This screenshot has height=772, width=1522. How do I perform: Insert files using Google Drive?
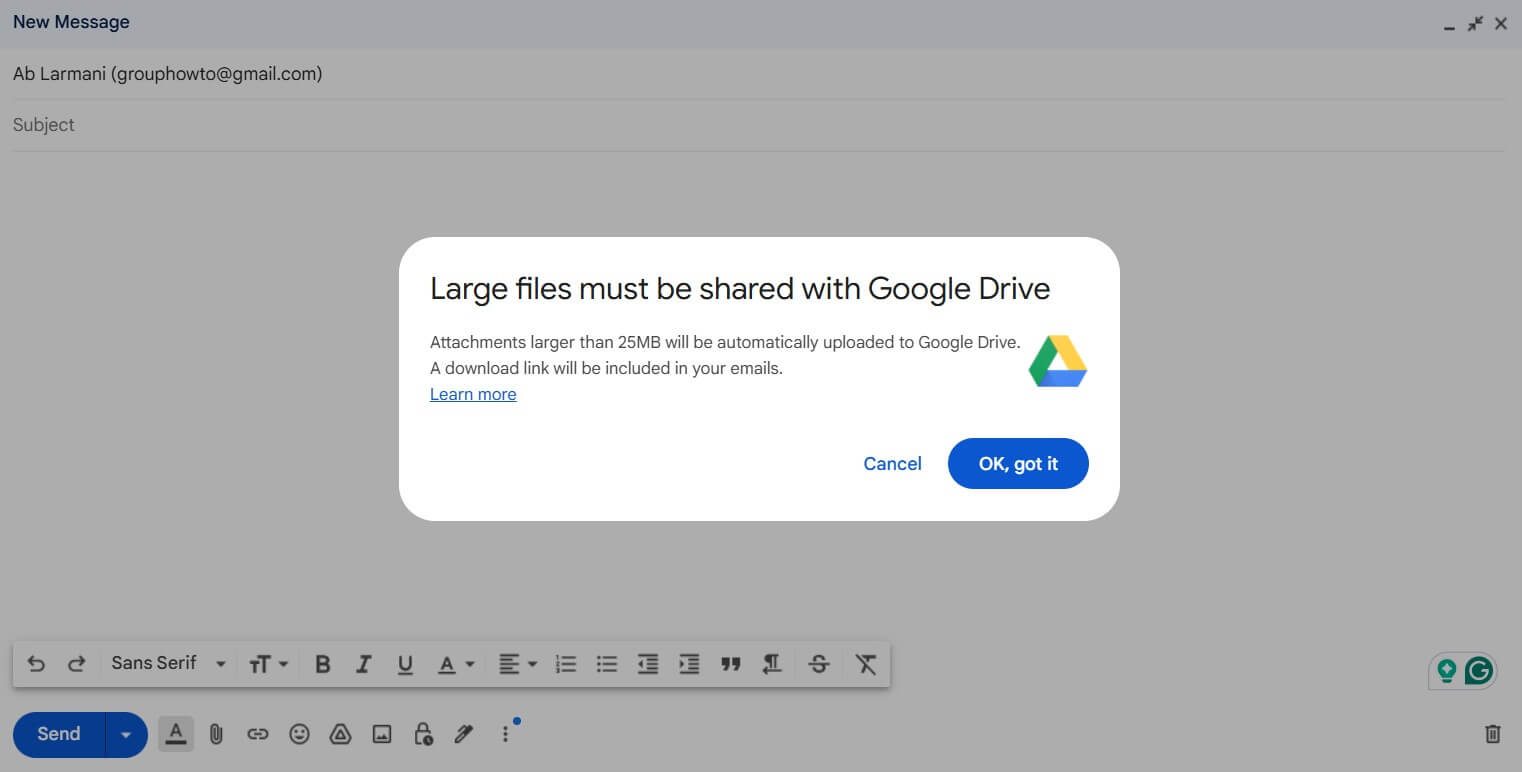point(340,733)
